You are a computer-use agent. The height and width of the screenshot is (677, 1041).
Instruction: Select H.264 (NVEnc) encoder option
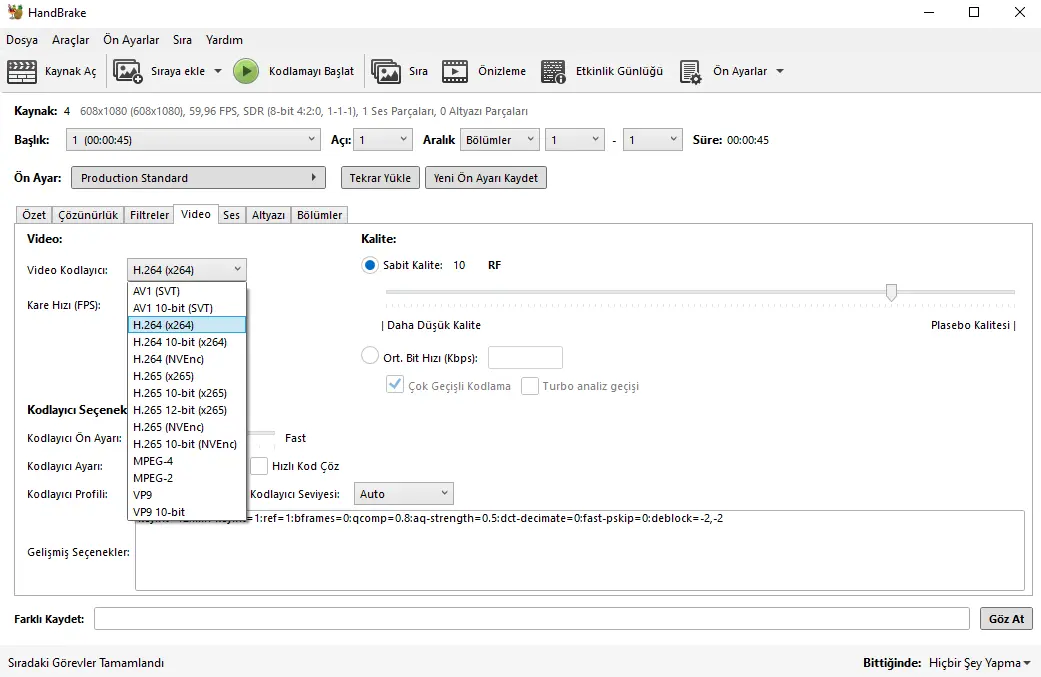pos(187,359)
